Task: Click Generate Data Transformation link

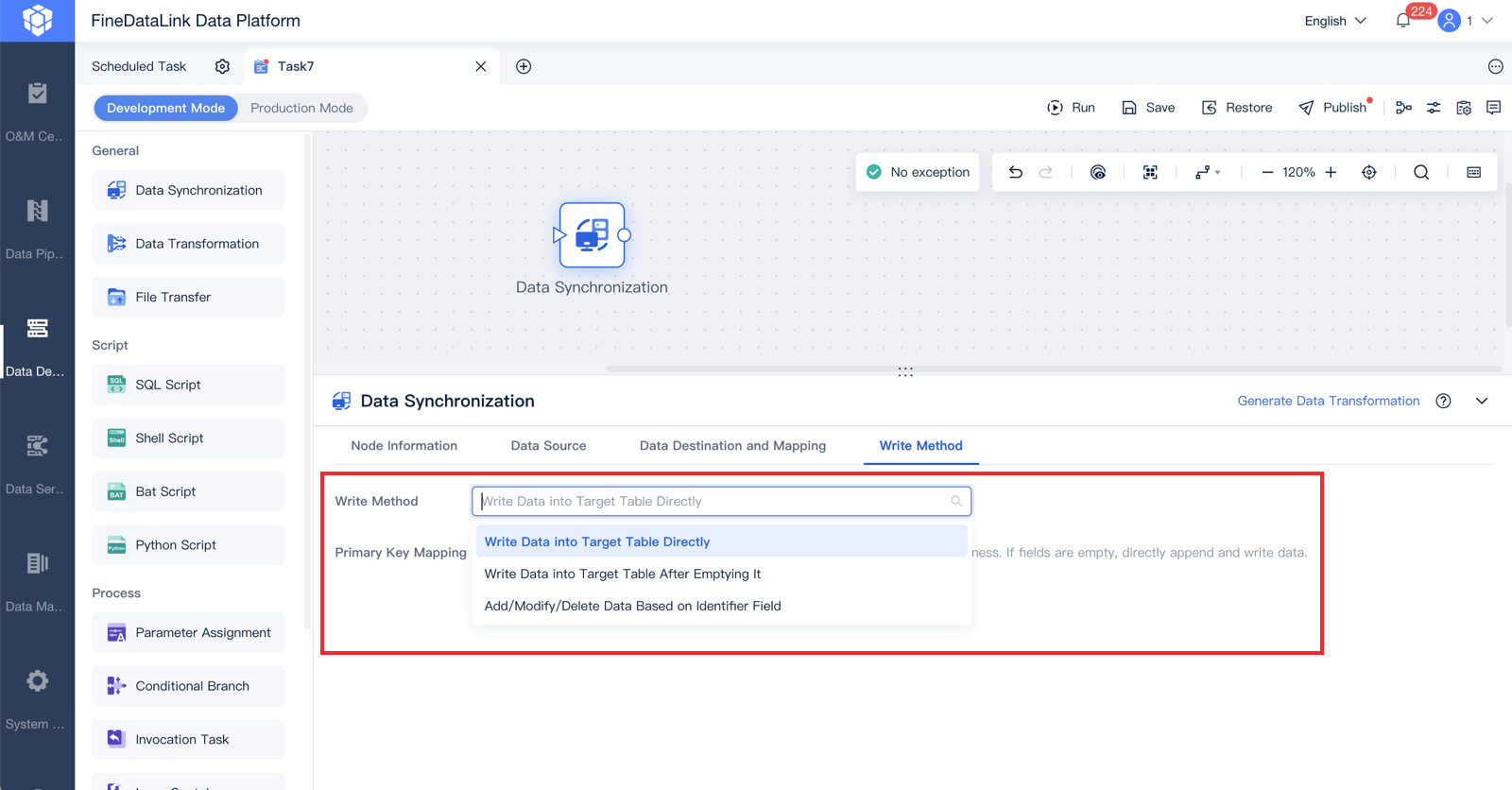Action: (x=1329, y=401)
